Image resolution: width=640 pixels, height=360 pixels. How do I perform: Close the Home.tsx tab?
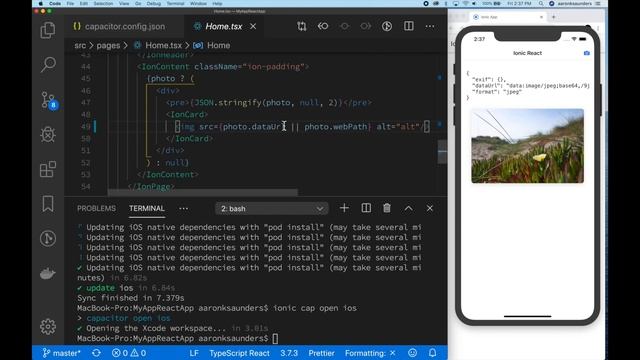pyautogui.click(x=253, y=27)
